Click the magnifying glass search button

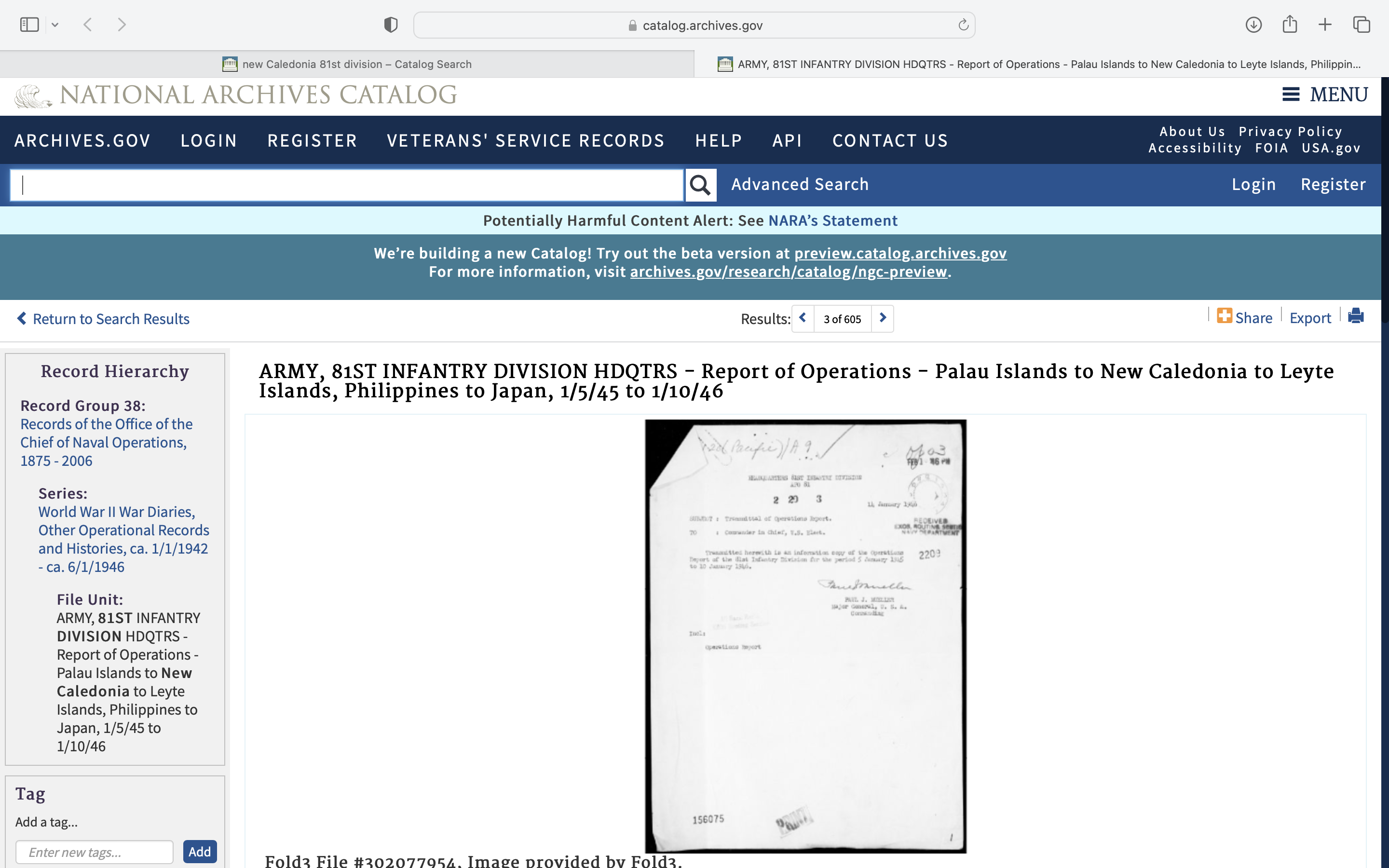click(x=700, y=185)
